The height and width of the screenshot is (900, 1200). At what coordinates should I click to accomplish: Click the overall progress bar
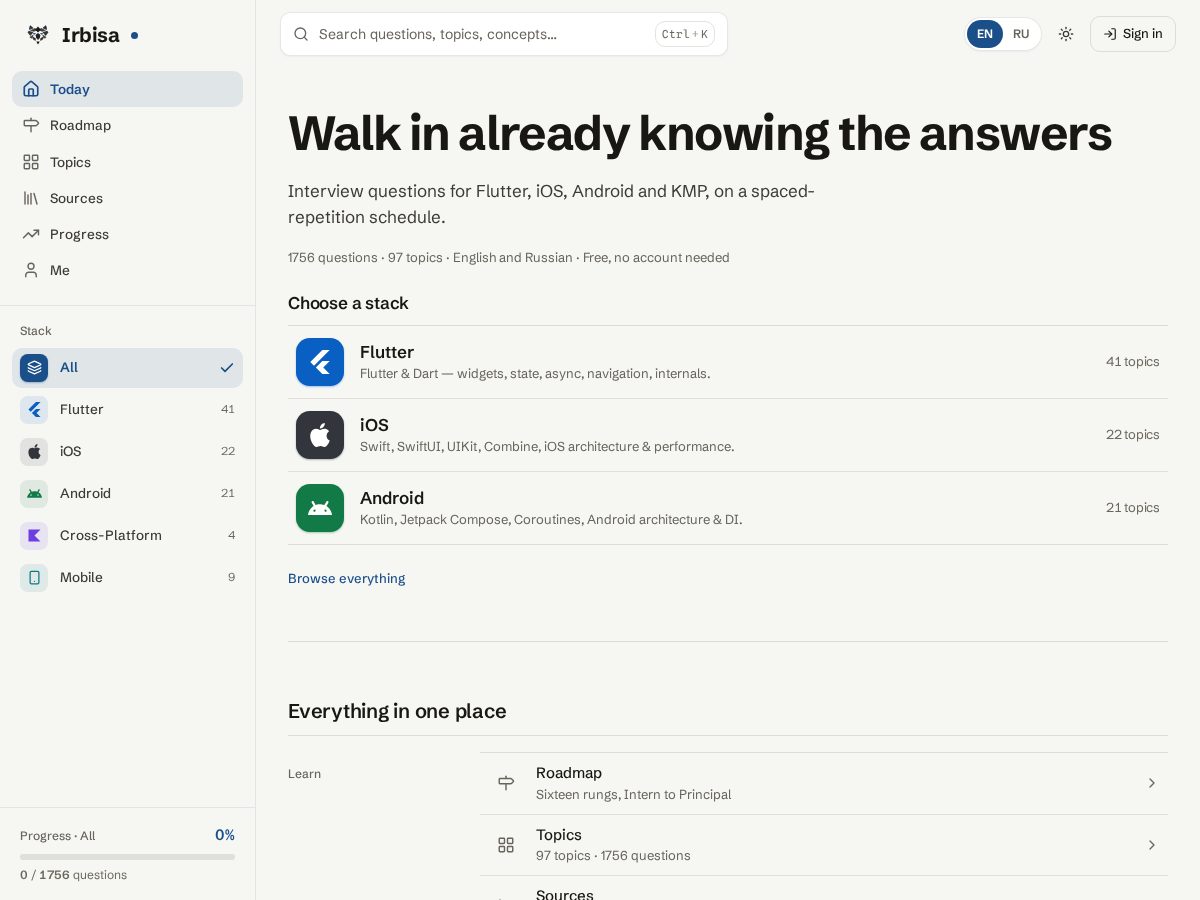(x=127, y=857)
